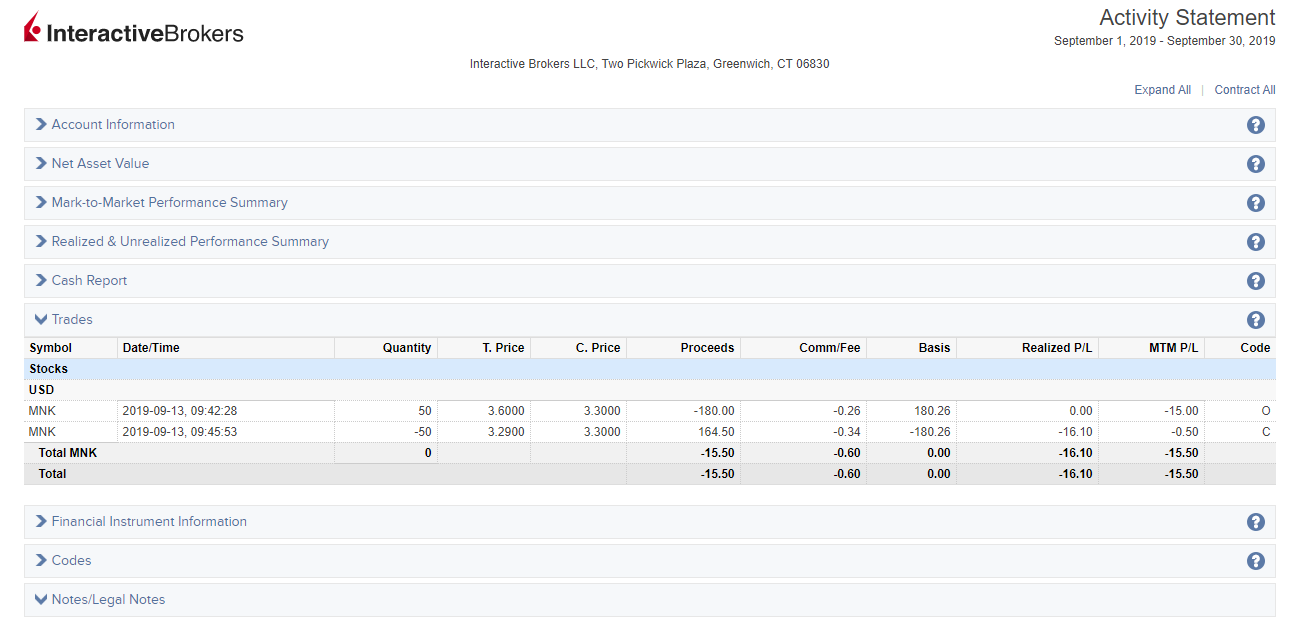Click code C in closing trade row
Screen dimensions: 1315x632
(1266, 432)
